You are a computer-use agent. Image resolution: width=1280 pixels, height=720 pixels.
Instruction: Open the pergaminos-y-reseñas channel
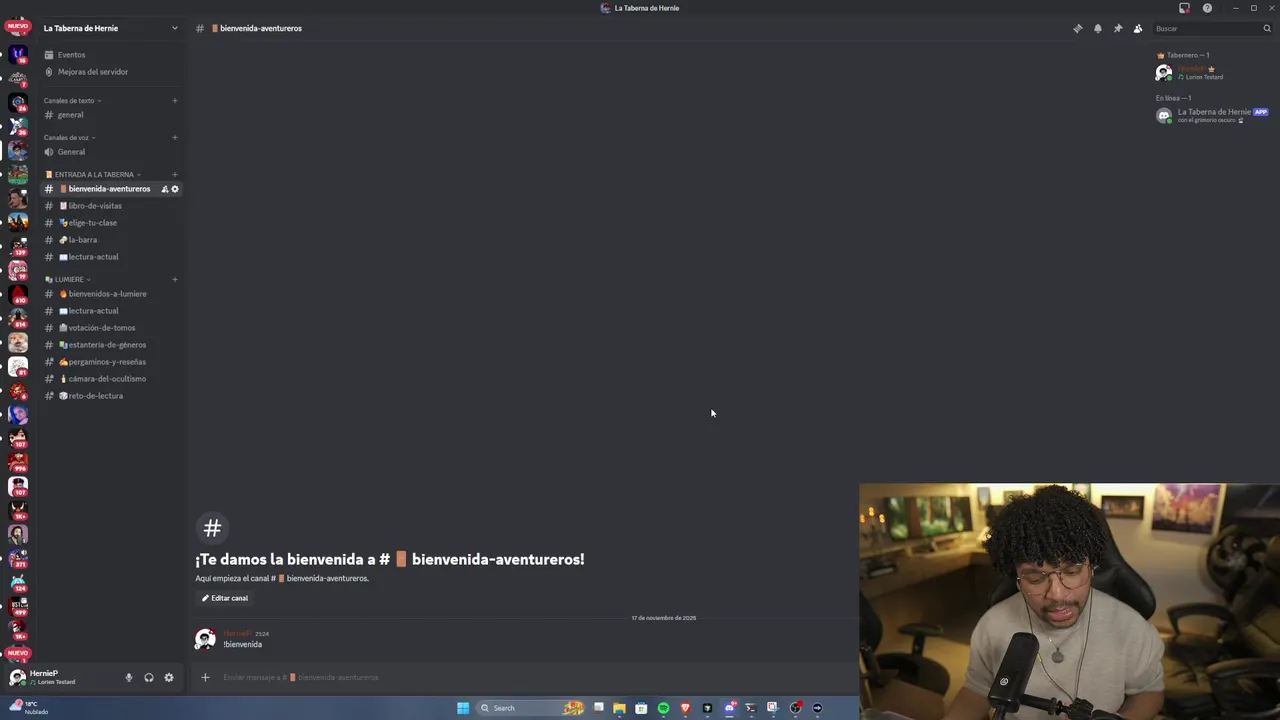[x=110, y=362]
